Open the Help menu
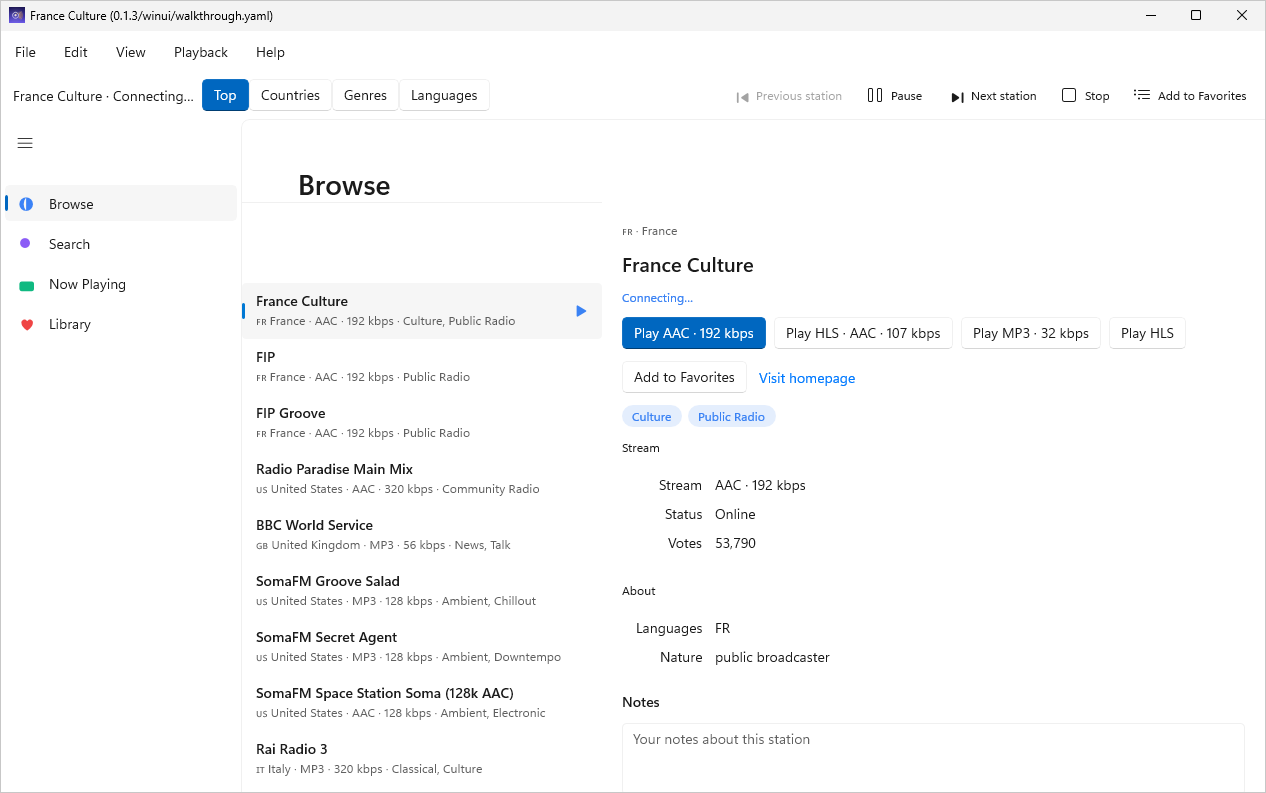This screenshot has height=793, width=1266. point(270,52)
